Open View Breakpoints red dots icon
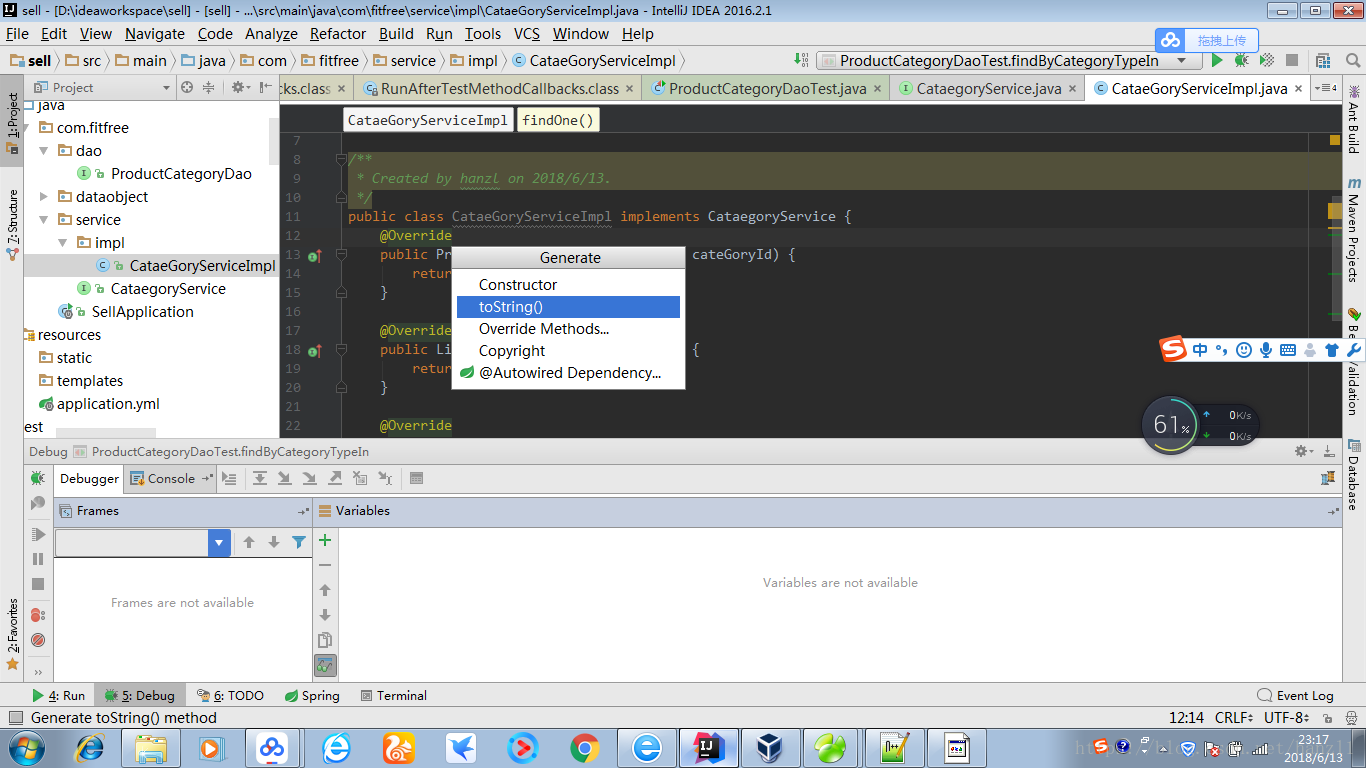 point(38,615)
